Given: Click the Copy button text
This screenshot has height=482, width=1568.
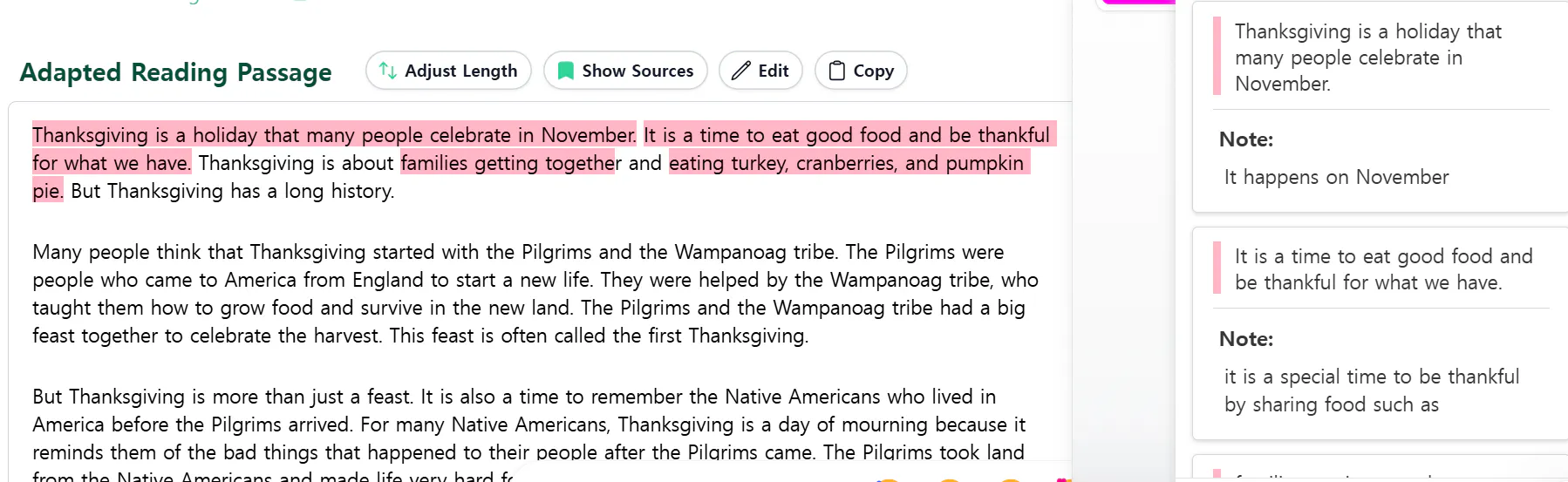Looking at the screenshot, I should 873,71.
